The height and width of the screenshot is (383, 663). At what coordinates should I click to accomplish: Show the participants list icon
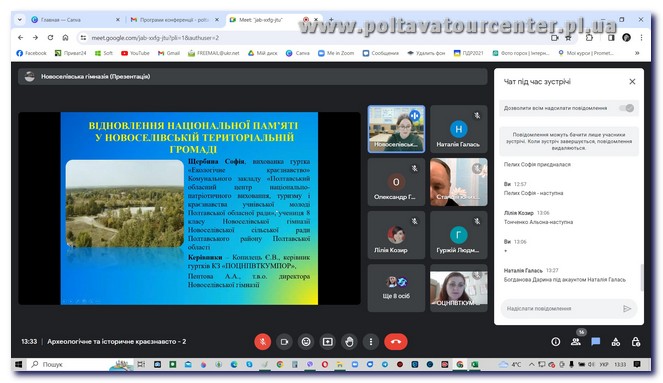point(575,342)
